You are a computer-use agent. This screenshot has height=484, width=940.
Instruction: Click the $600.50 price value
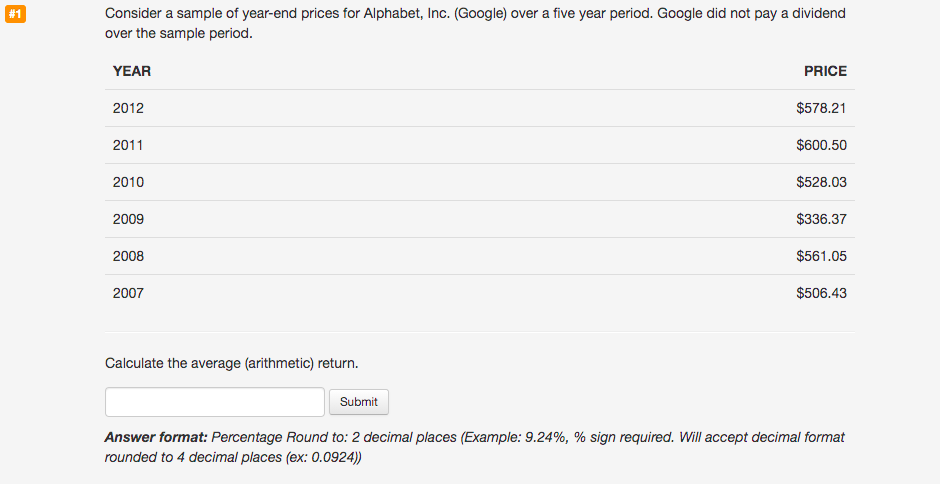(x=821, y=145)
